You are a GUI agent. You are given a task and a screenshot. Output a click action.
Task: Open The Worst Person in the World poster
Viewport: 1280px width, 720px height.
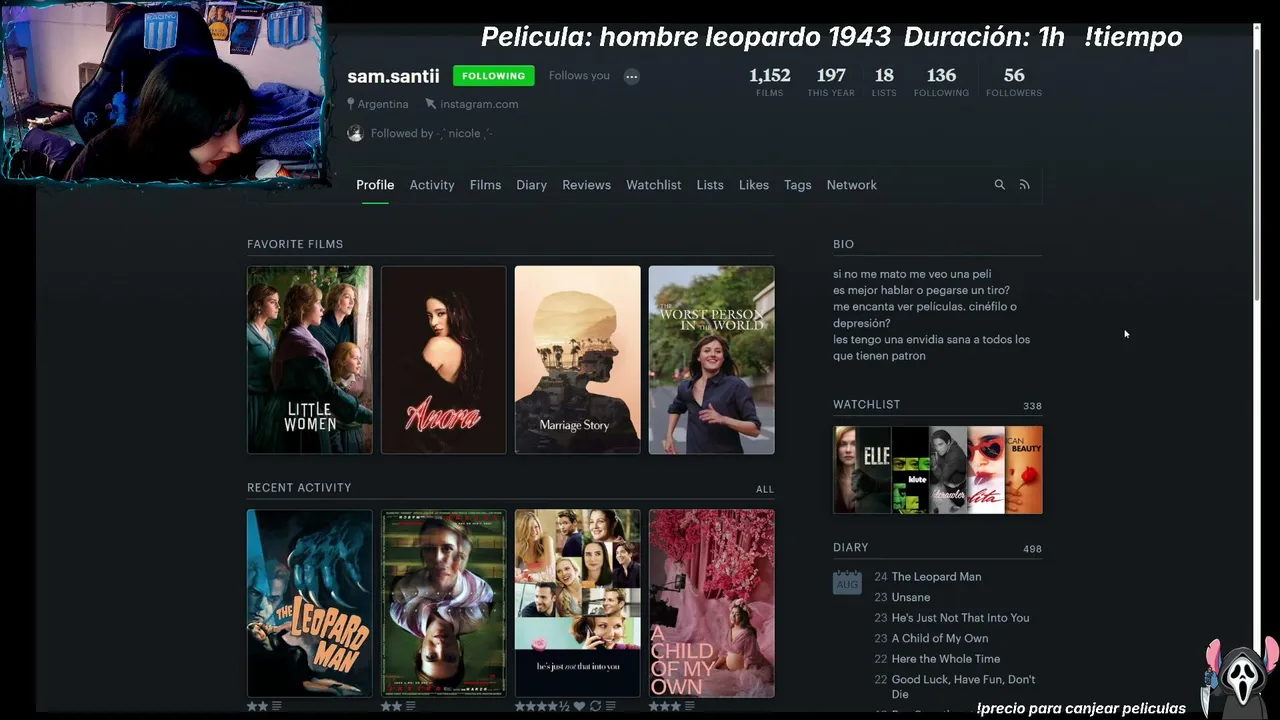[x=712, y=360]
